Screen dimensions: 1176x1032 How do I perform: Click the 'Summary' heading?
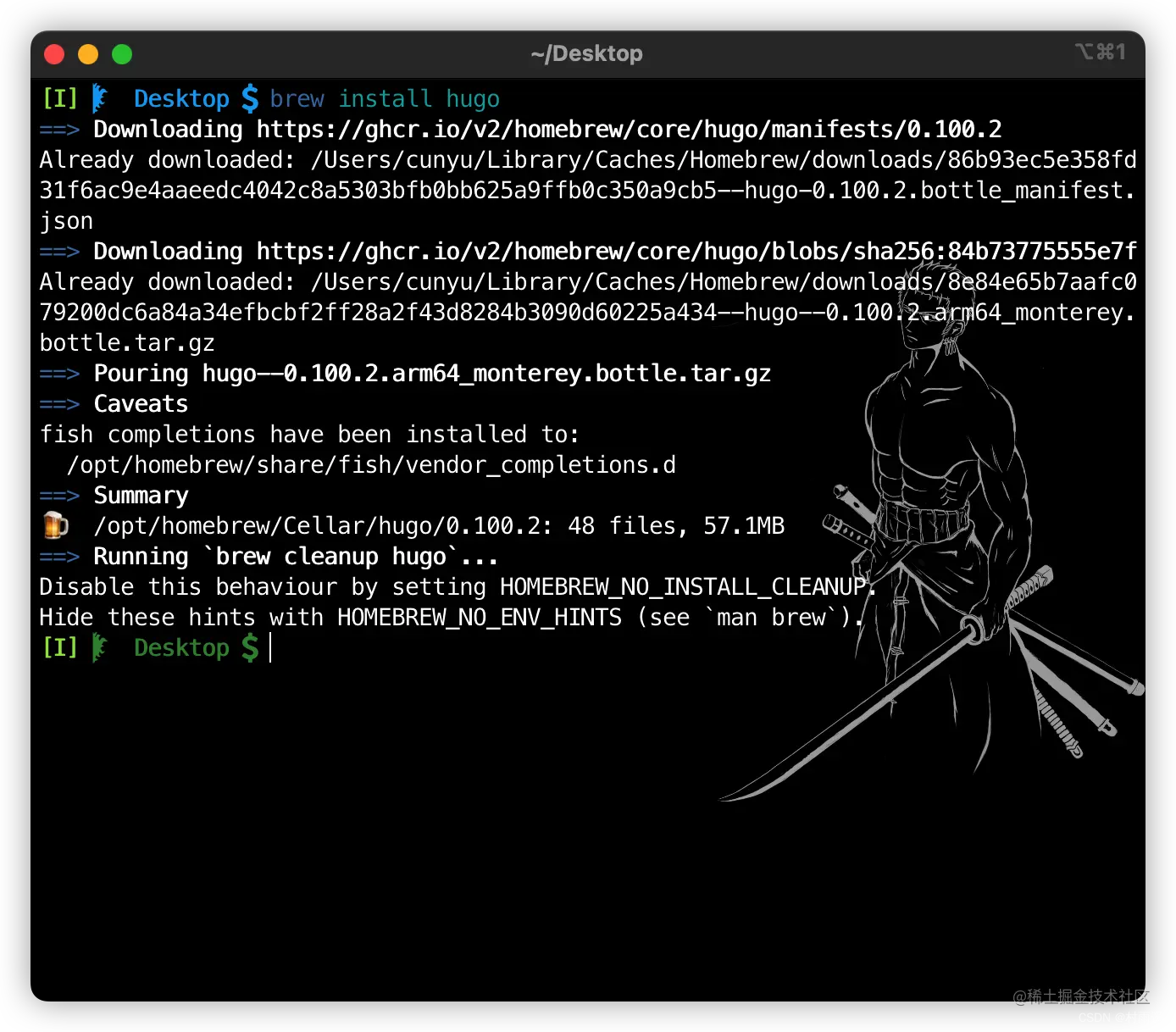point(141,496)
